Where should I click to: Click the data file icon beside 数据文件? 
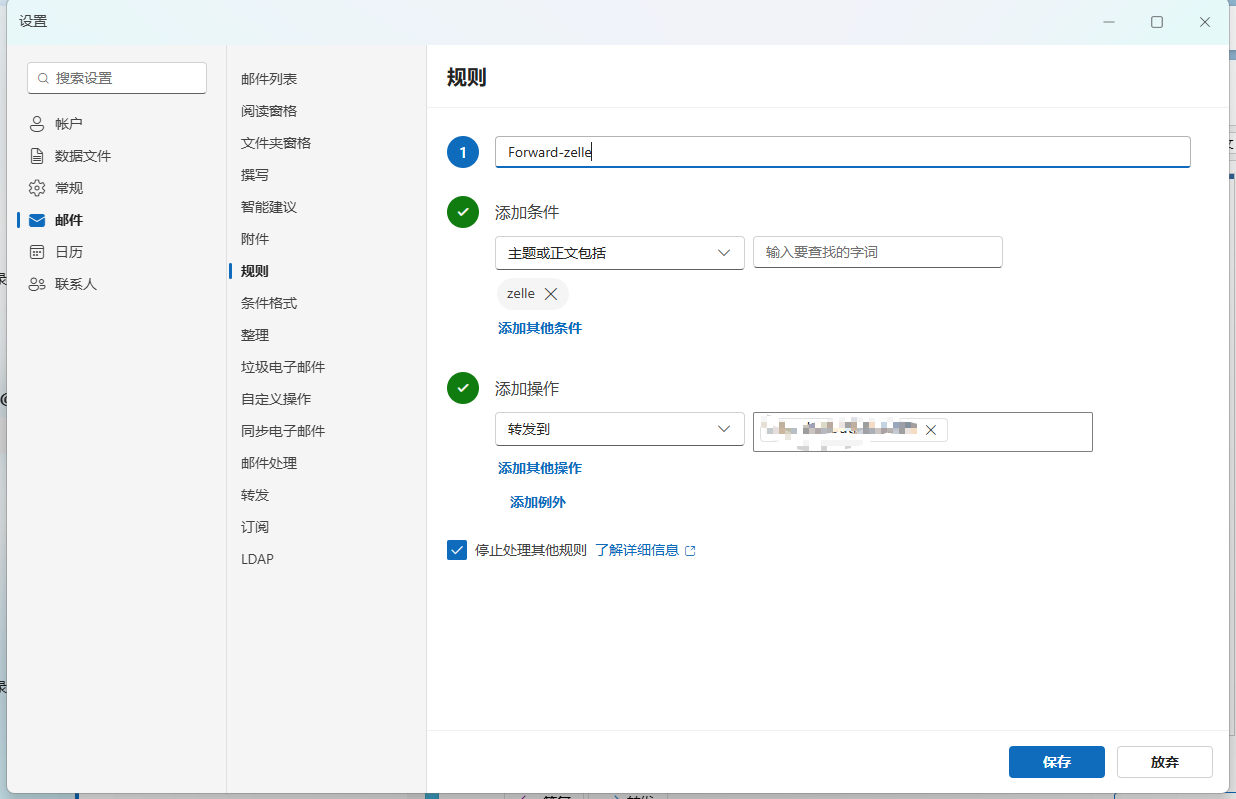[37, 156]
